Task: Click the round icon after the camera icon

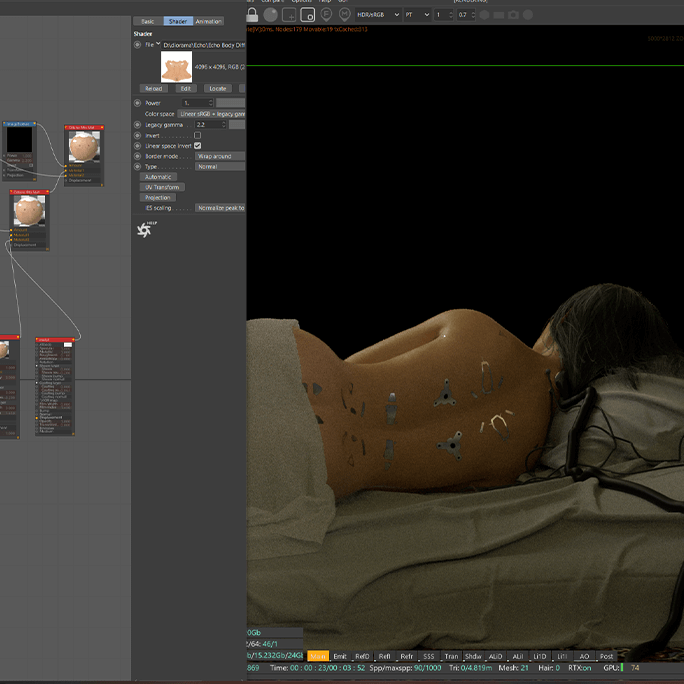Action: pos(528,15)
